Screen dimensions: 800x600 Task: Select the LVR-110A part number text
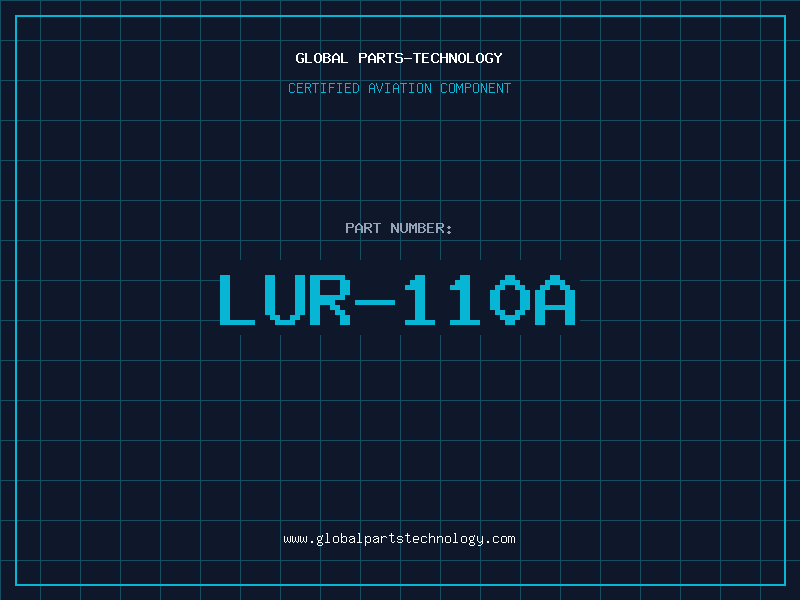(398, 299)
